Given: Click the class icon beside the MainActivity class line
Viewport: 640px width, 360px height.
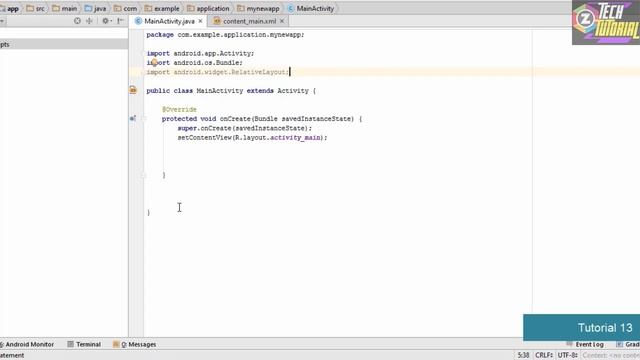Looking at the screenshot, I should coord(133,90).
